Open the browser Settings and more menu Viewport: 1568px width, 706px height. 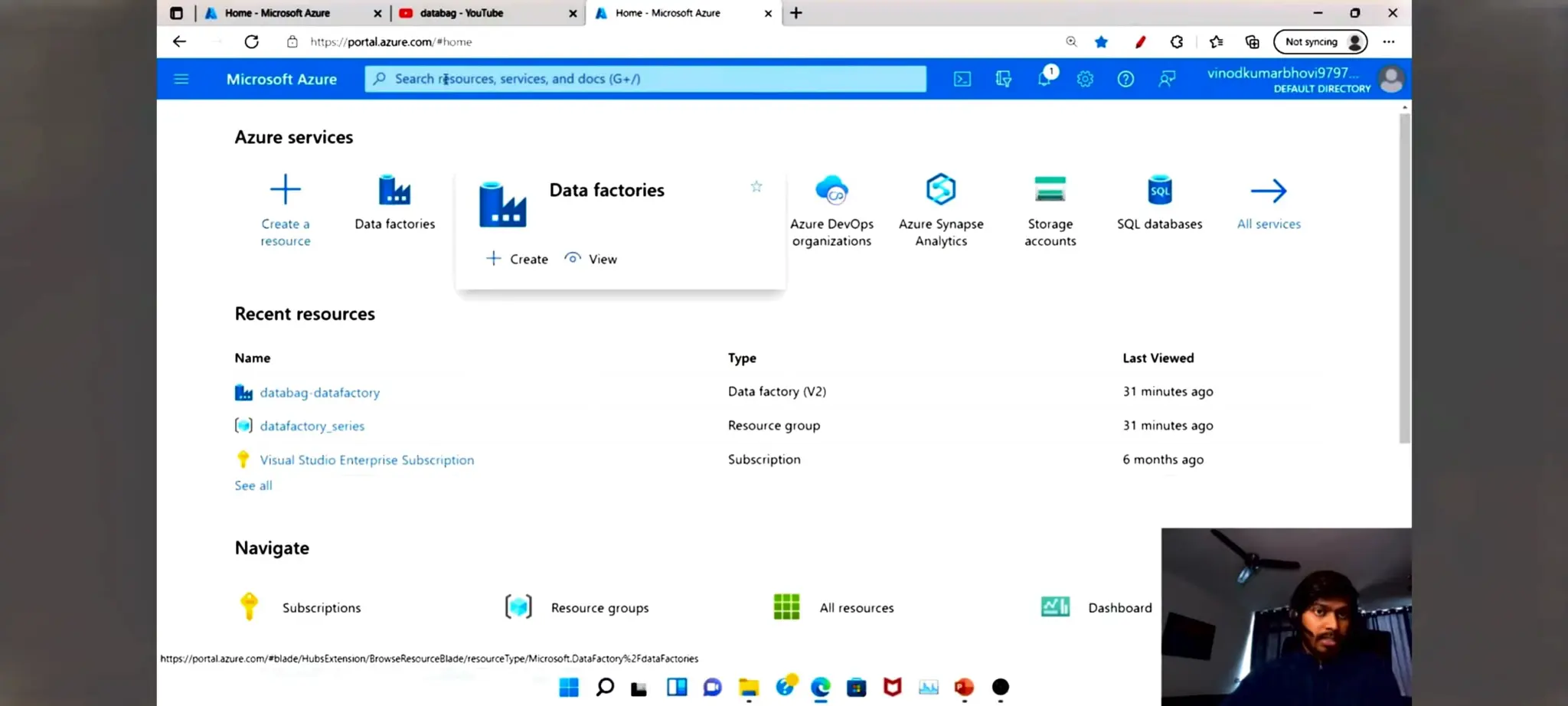[1389, 41]
